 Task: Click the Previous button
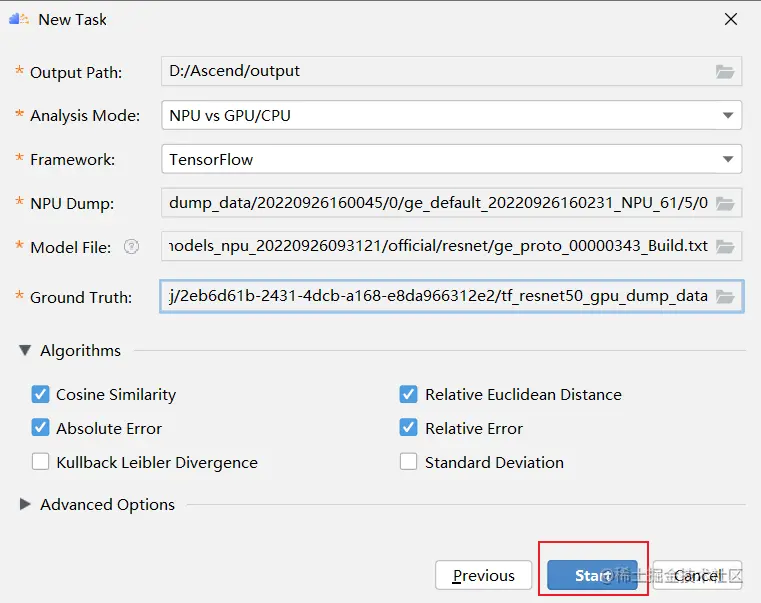pos(483,575)
